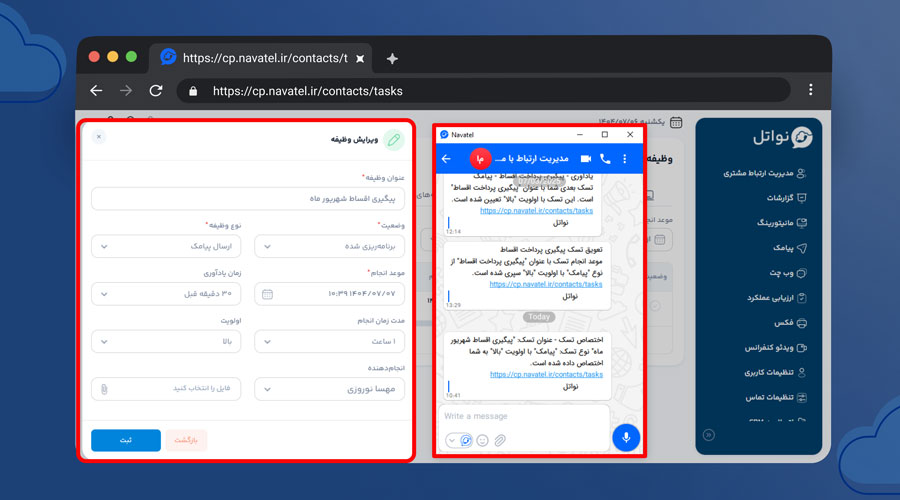Expand the اولویت dropdown showing بالا
The height and width of the screenshot is (500, 900).
coord(164,342)
